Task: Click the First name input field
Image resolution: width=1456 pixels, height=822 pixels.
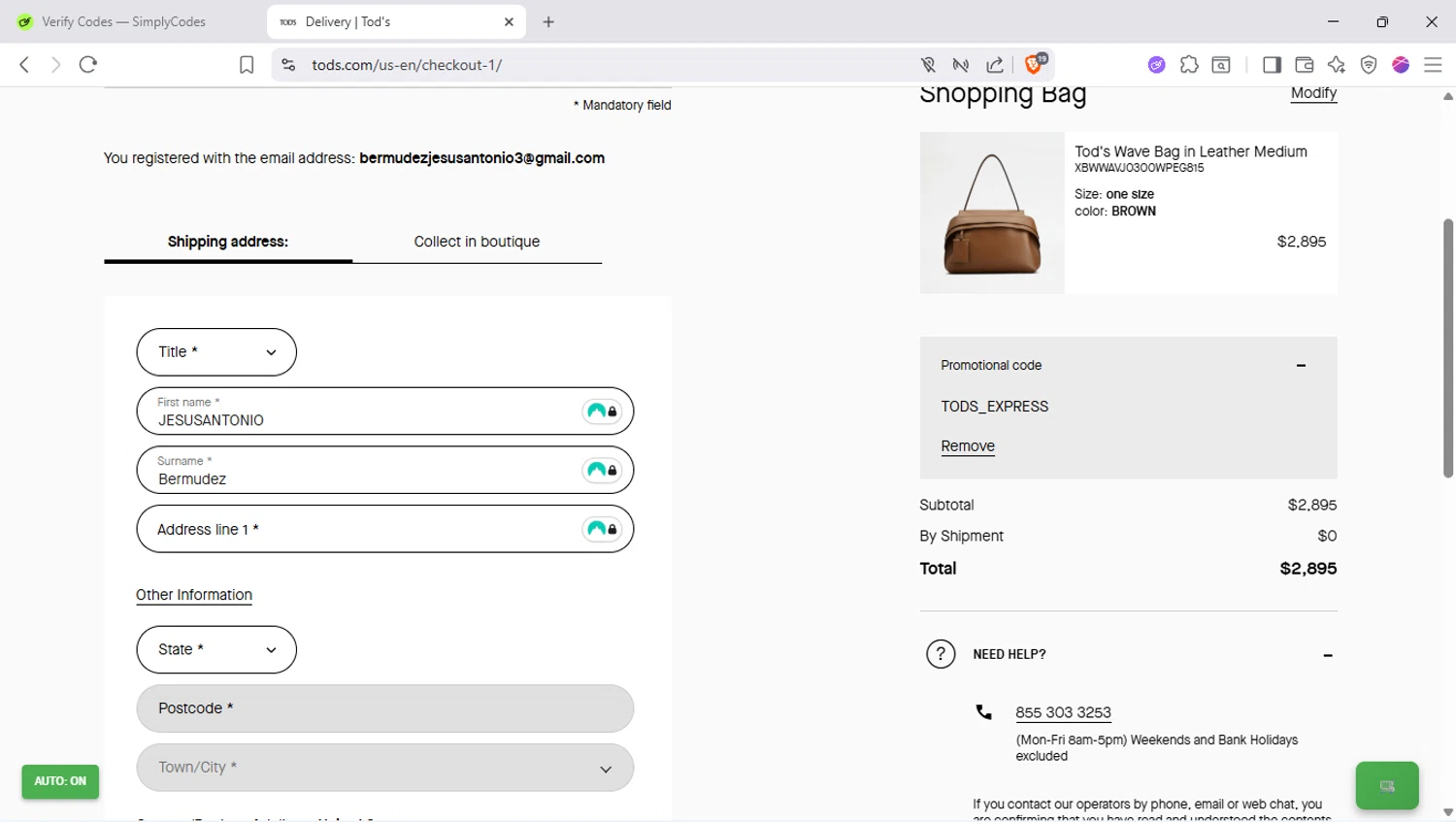Action: [385, 411]
